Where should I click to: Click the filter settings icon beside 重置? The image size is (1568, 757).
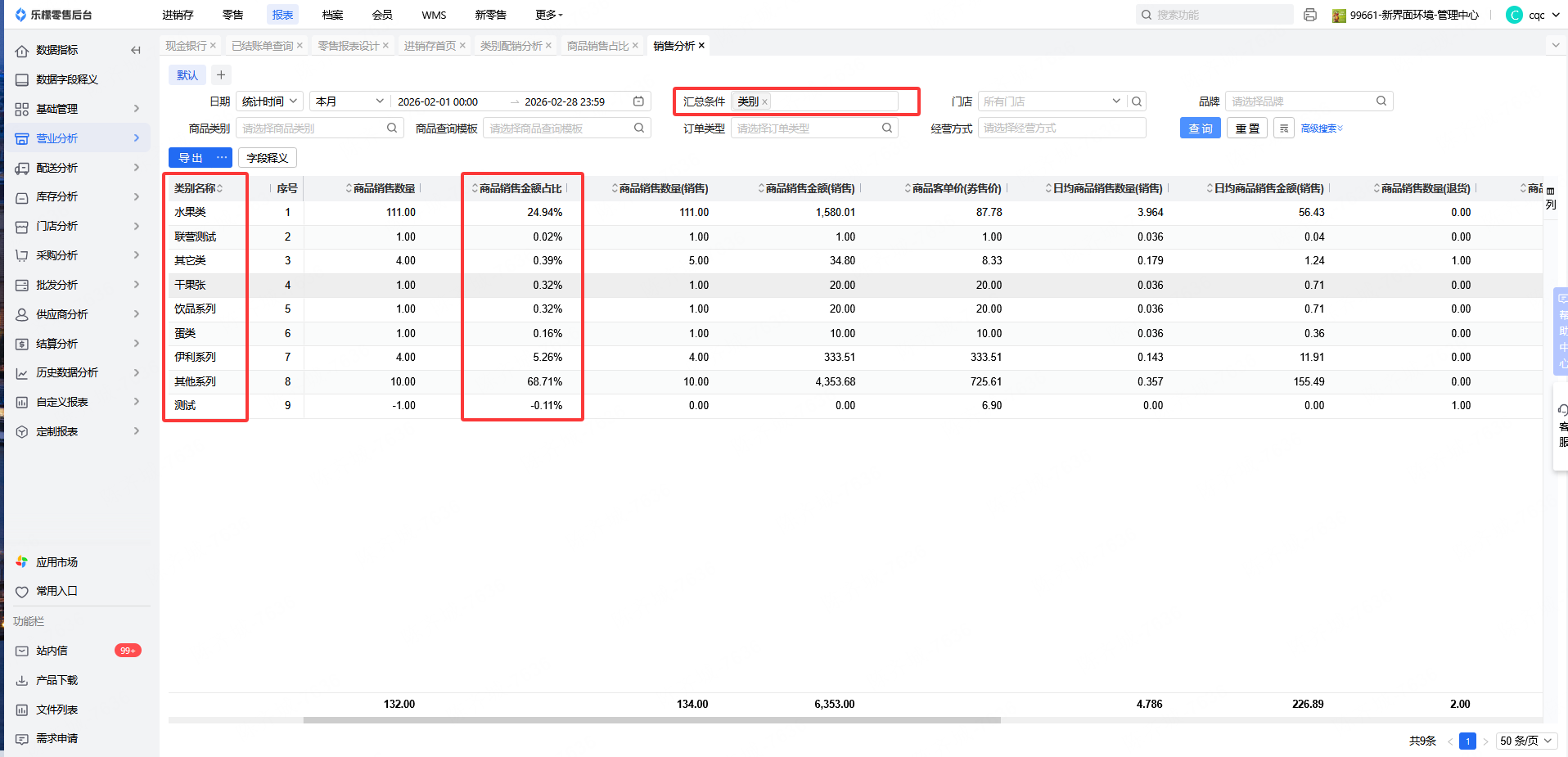1284,128
